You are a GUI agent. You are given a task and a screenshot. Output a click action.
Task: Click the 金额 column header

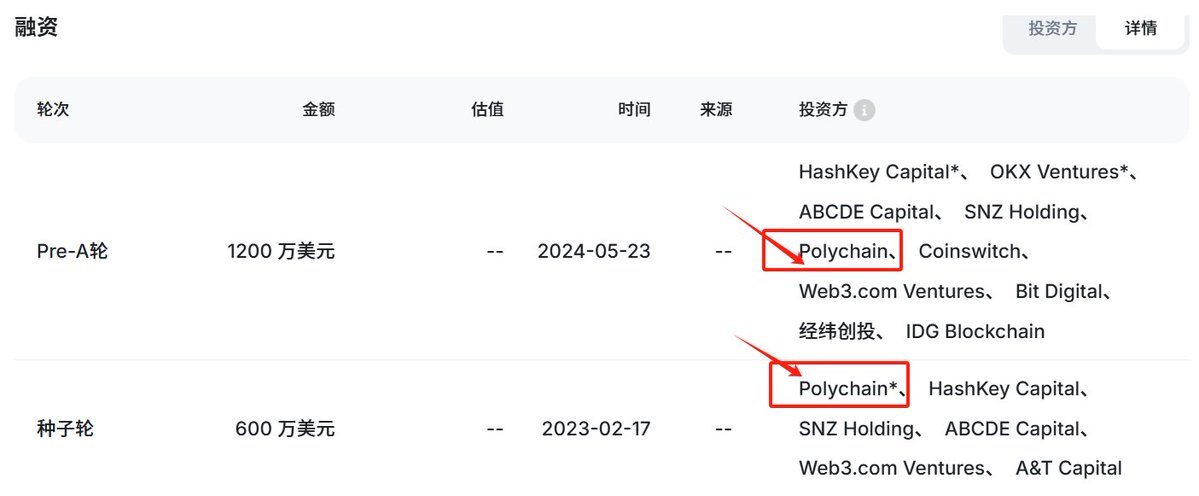pos(318,110)
